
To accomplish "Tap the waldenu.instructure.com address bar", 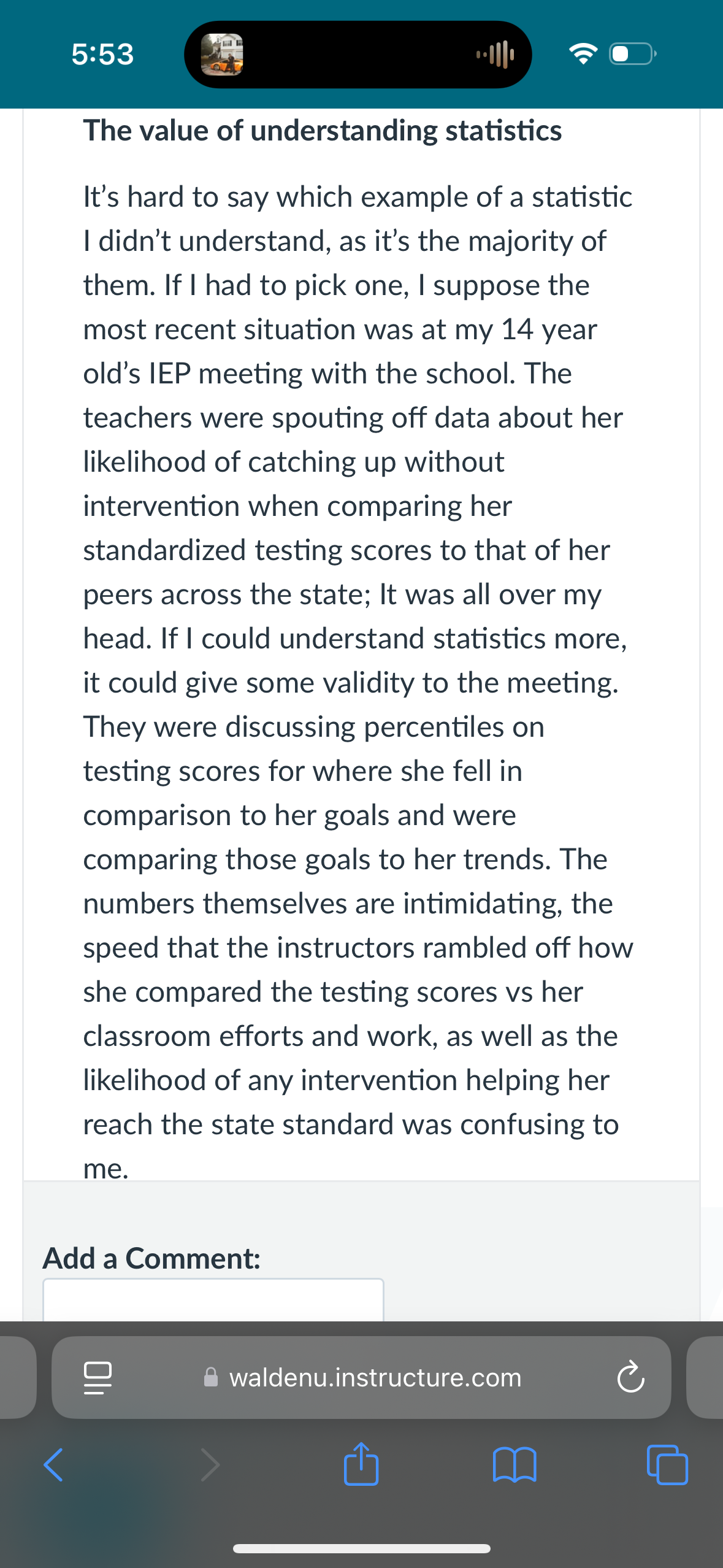I will click(x=361, y=1377).
